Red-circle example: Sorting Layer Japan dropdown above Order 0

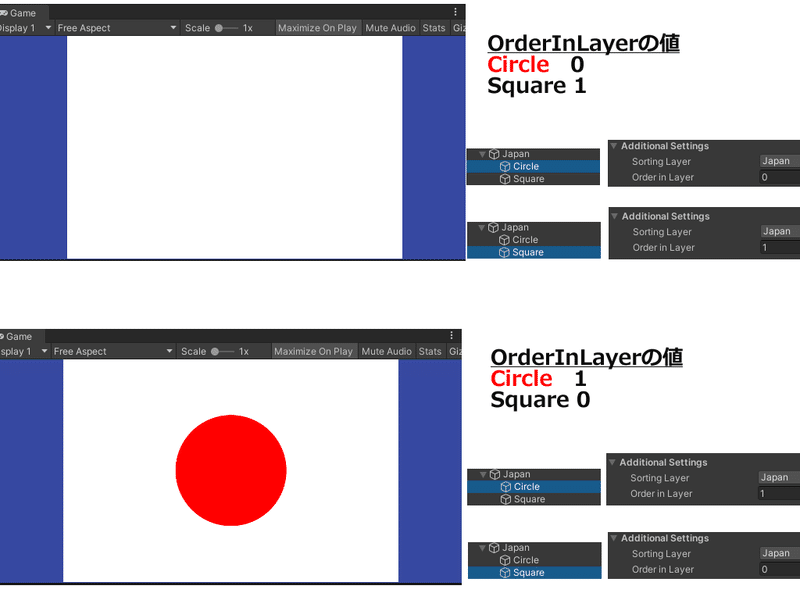click(x=780, y=553)
